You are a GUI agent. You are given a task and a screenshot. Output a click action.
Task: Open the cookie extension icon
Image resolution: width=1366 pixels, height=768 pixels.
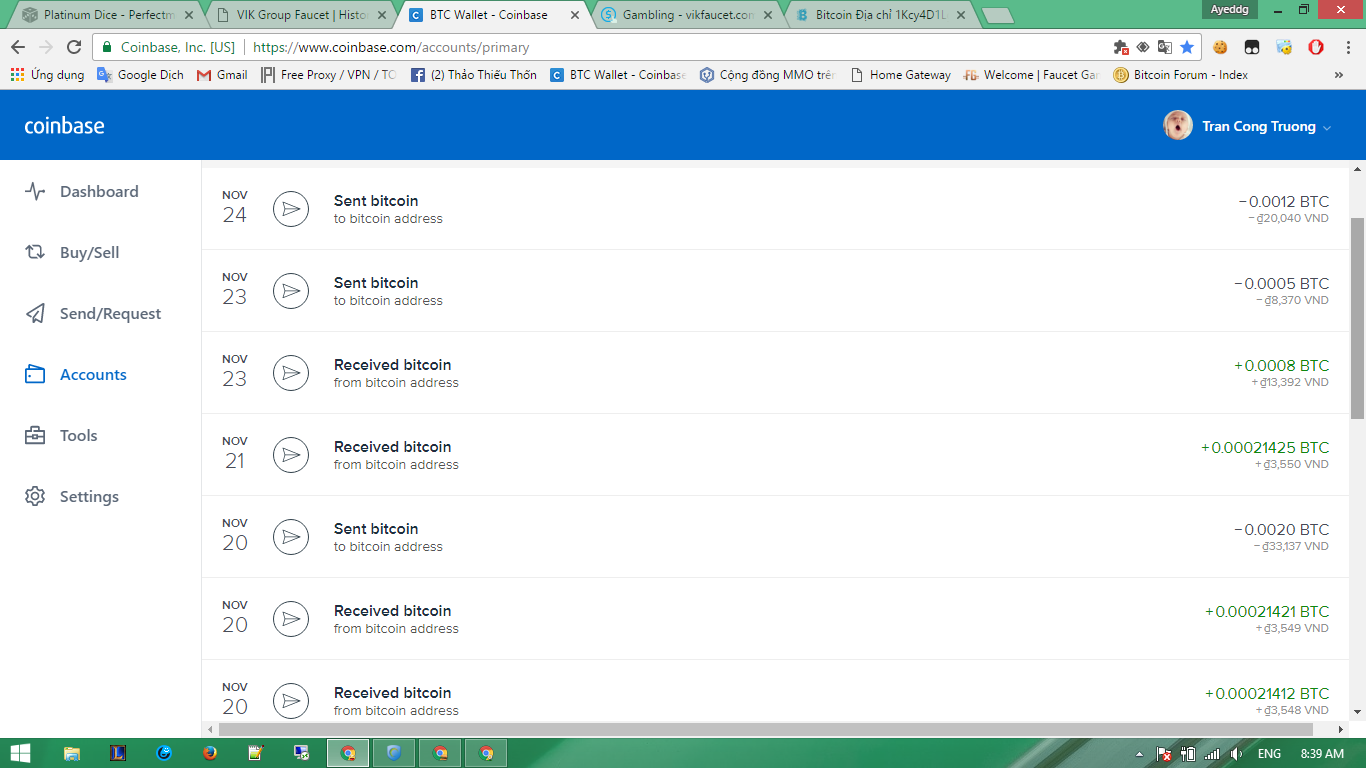click(1220, 47)
